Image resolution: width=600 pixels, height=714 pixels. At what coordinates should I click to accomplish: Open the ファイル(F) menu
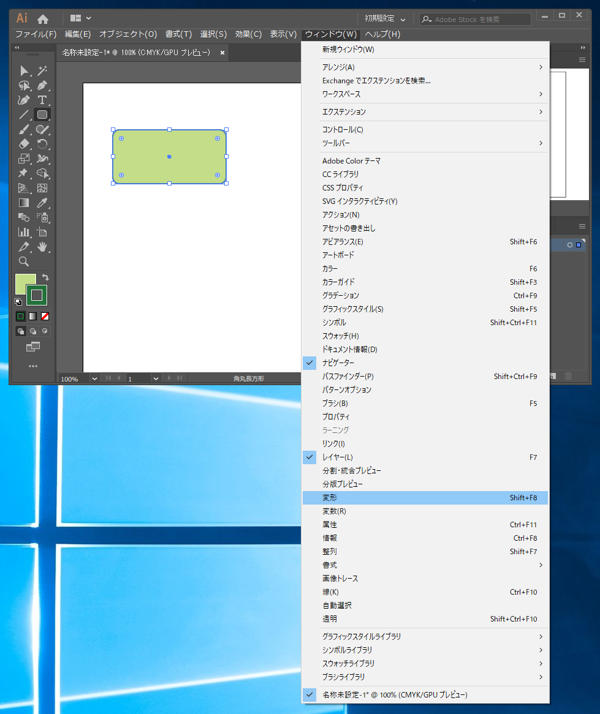pos(36,34)
